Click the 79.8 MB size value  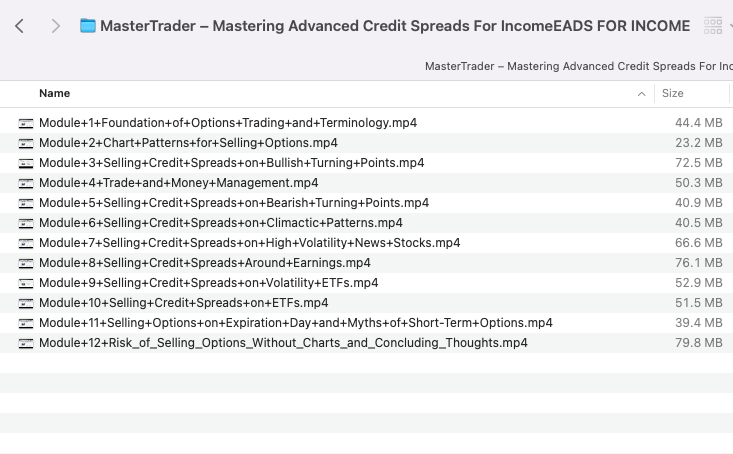(x=699, y=343)
